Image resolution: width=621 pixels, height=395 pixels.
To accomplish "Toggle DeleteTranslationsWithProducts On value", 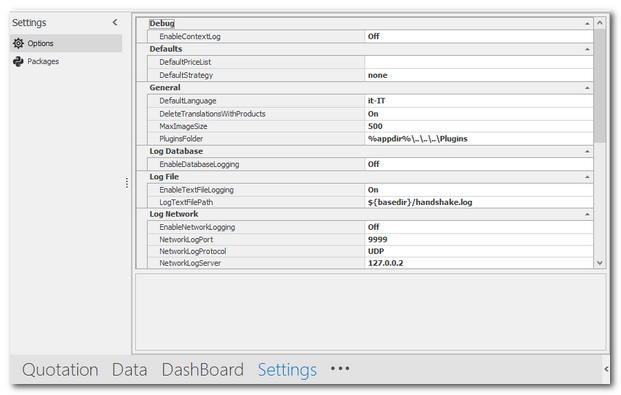I will [478, 114].
